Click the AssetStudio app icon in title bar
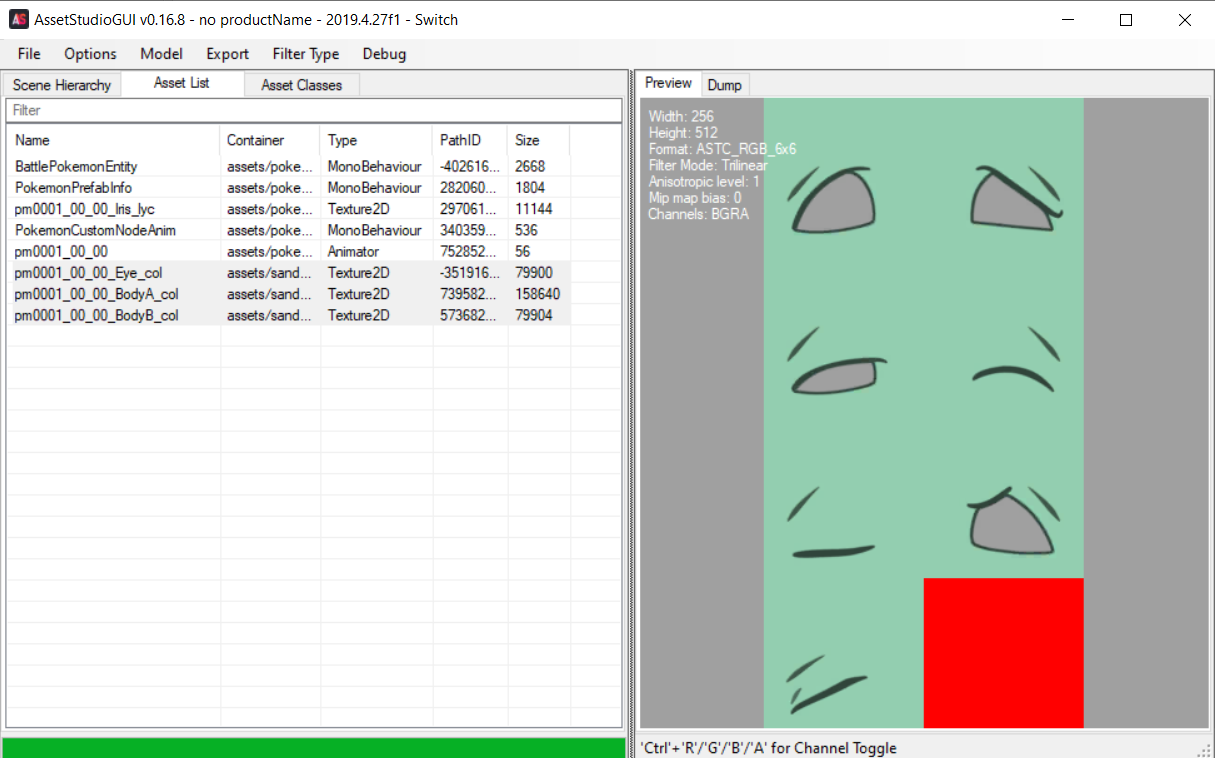 [18, 19]
